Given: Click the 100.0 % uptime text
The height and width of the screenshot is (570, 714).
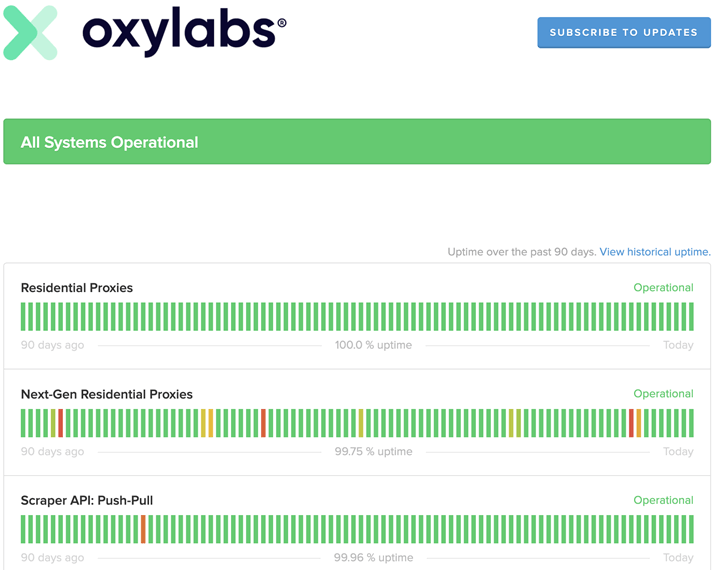Looking at the screenshot, I should (x=373, y=345).
